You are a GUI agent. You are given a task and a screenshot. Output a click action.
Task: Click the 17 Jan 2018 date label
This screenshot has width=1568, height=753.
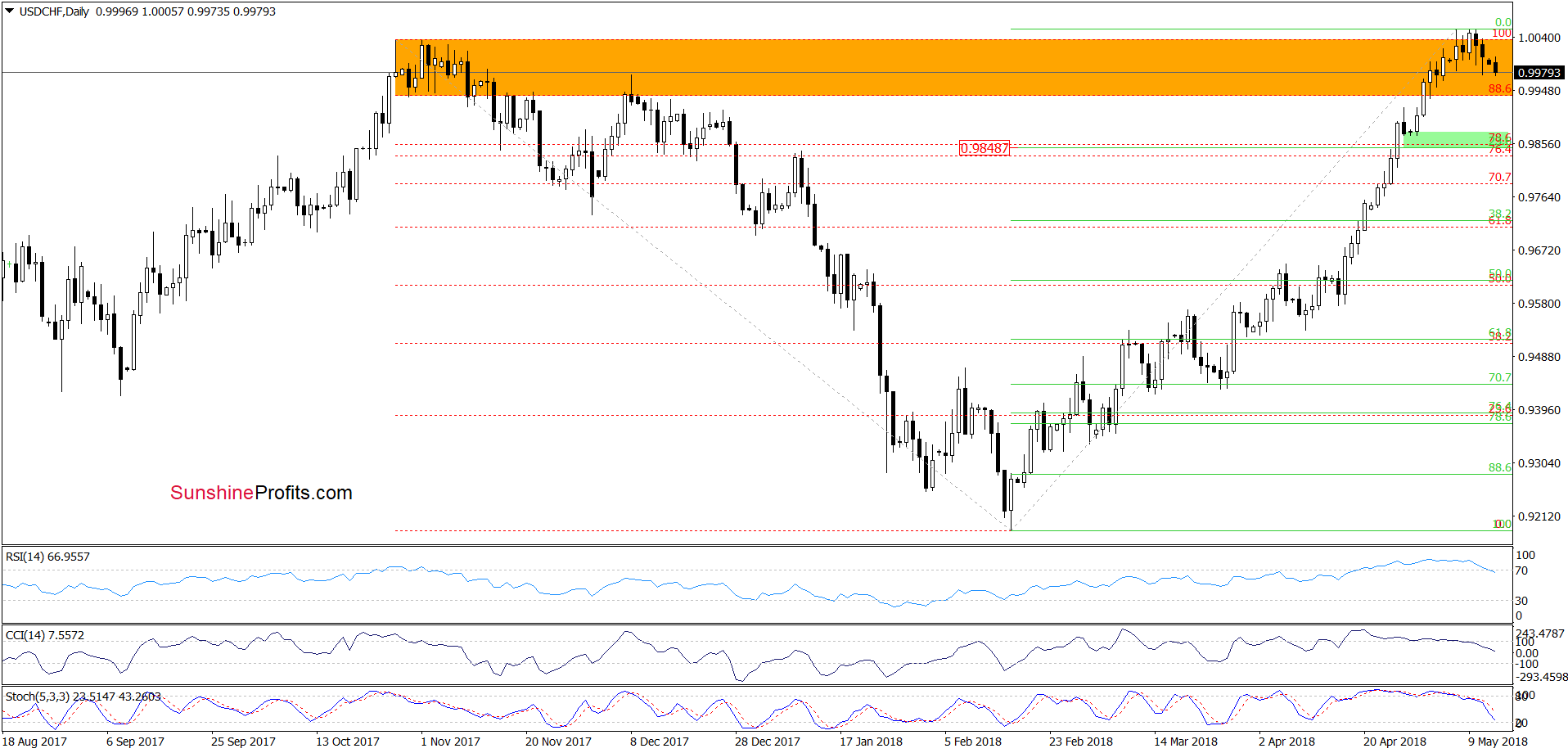pos(871,742)
